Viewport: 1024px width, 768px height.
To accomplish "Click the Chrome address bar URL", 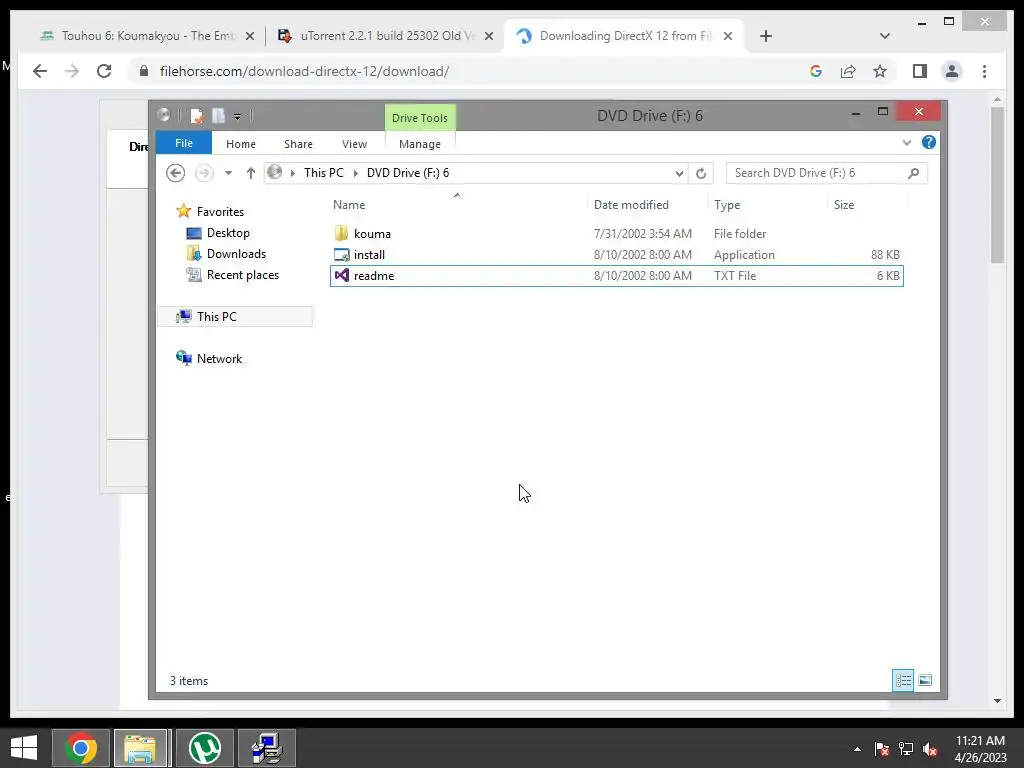I will (x=304, y=71).
